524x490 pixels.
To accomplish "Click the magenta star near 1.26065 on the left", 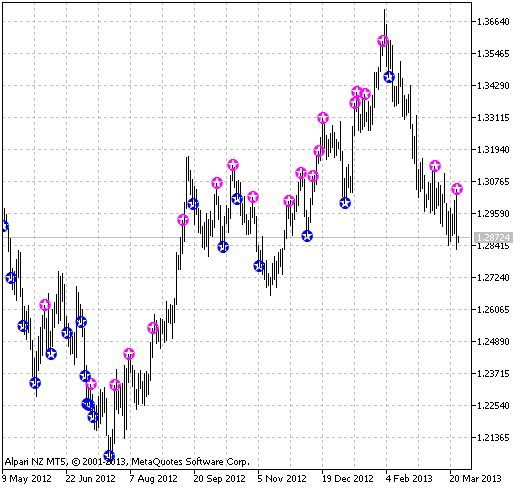I will (45, 305).
